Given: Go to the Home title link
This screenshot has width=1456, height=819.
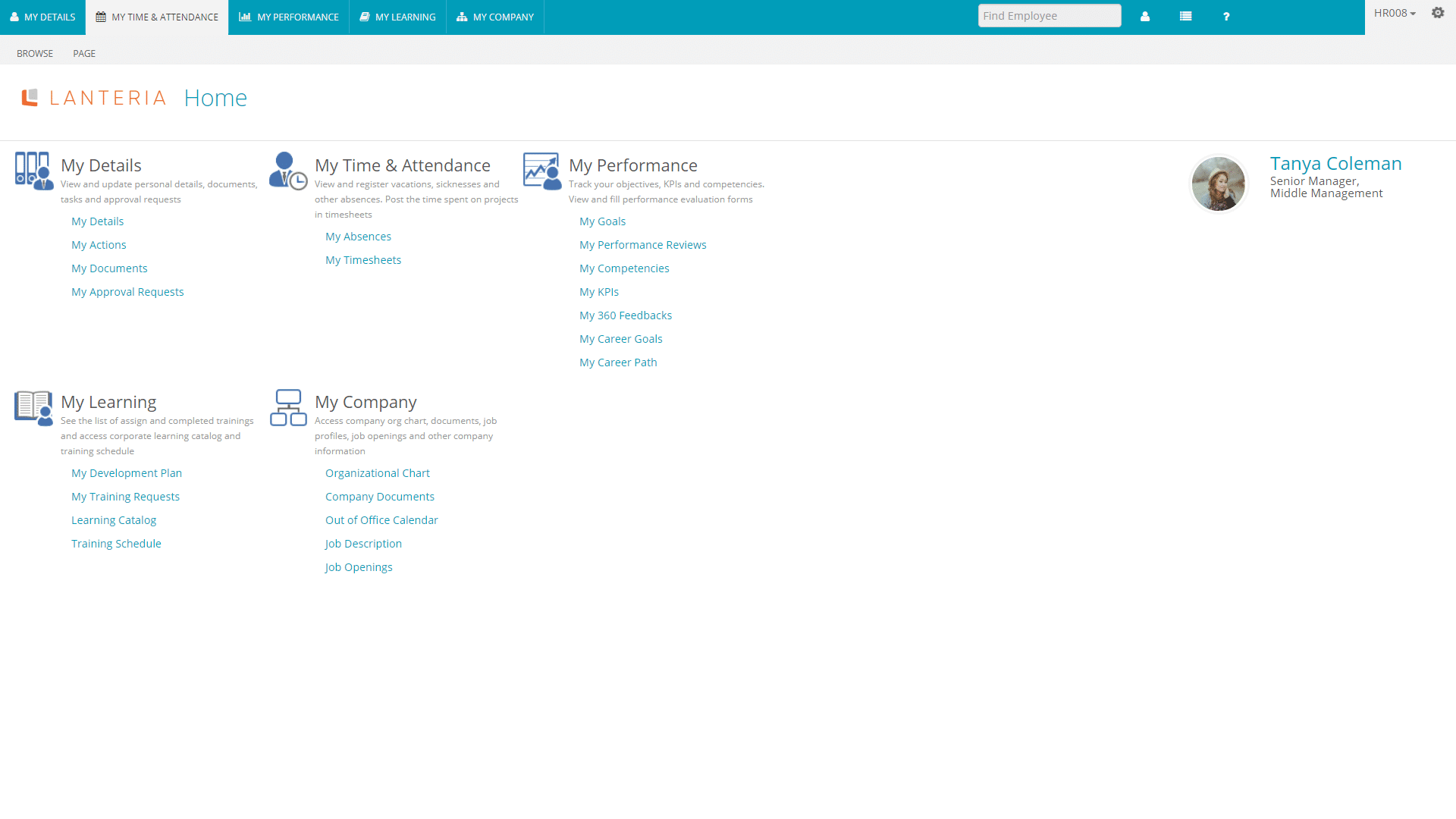Looking at the screenshot, I should (x=215, y=98).
